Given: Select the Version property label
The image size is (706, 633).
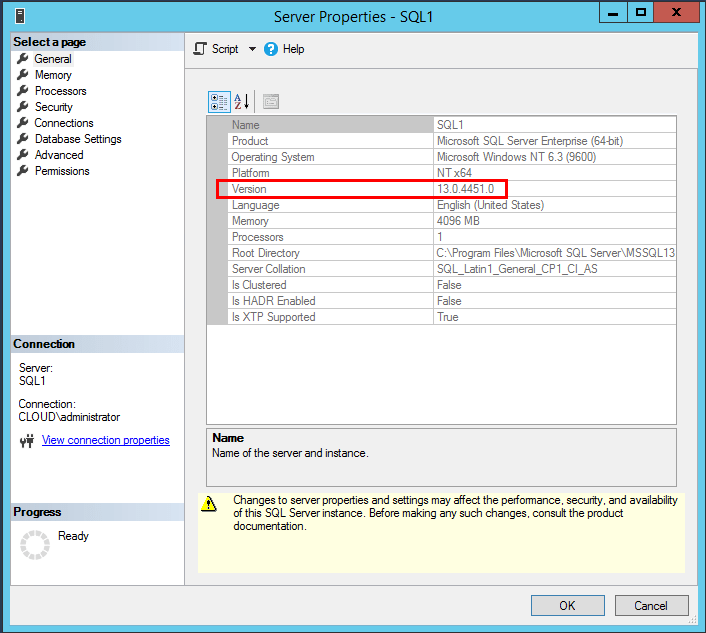Looking at the screenshot, I should (x=249, y=189).
